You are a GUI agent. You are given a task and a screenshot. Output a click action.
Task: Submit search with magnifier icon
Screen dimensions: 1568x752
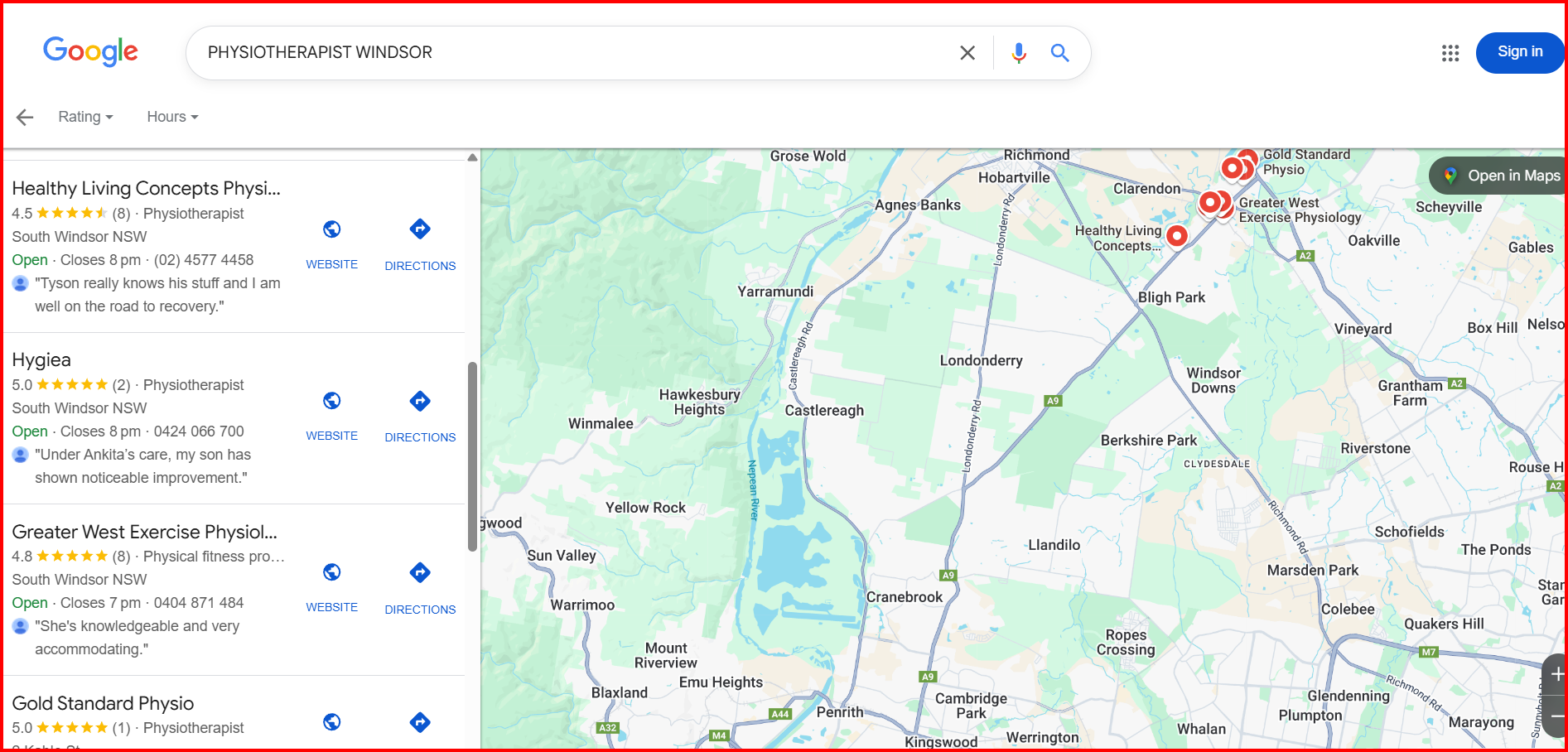1059,53
